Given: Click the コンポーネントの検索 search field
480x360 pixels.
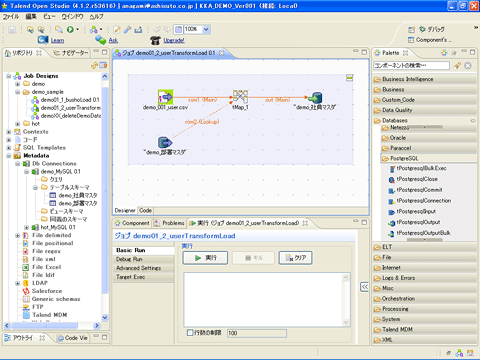Looking at the screenshot, I should point(411,65).
